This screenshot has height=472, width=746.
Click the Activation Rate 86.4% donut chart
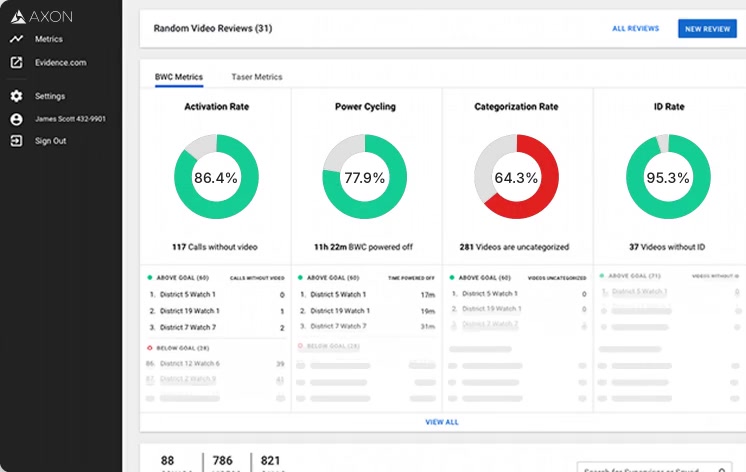(216, 177)
